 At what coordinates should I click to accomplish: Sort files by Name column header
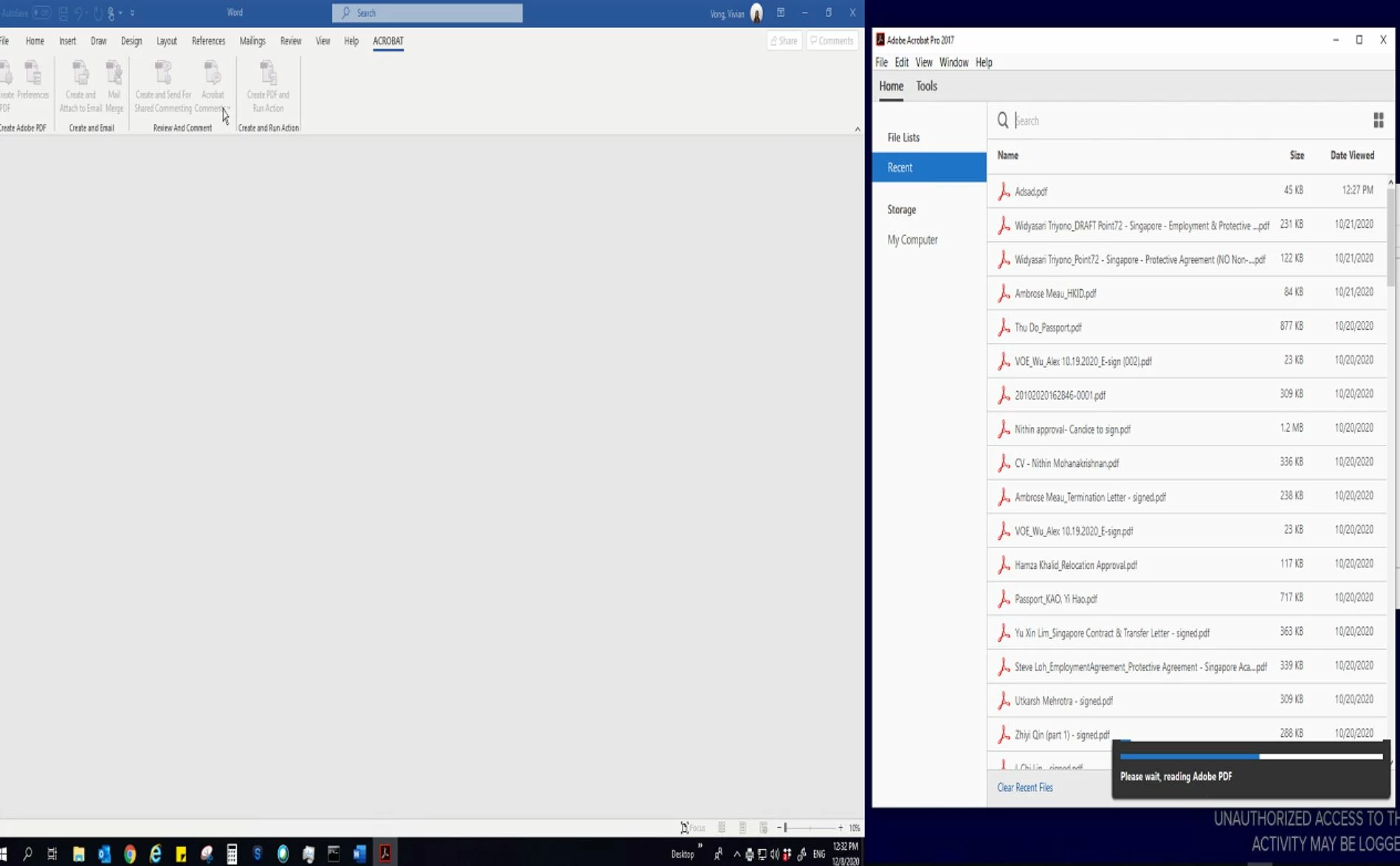[x=1007, y=156]
